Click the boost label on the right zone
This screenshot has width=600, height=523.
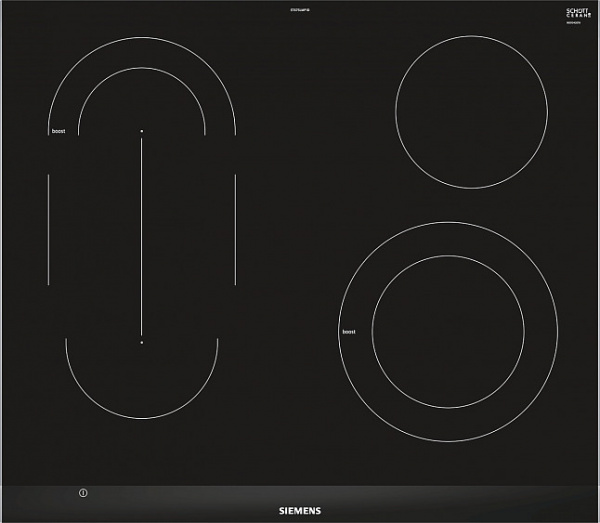[x=349, y=331]
